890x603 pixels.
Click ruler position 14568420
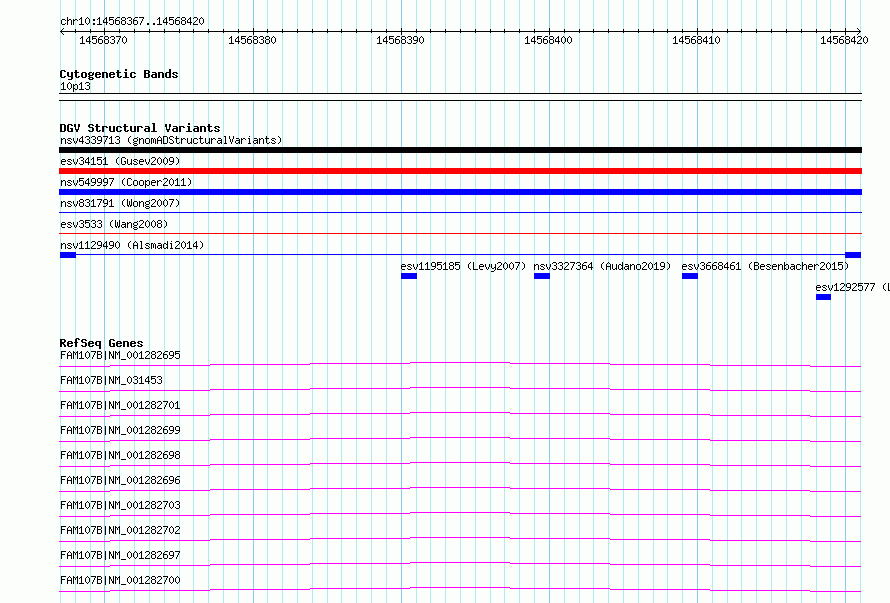pos(844,40)
